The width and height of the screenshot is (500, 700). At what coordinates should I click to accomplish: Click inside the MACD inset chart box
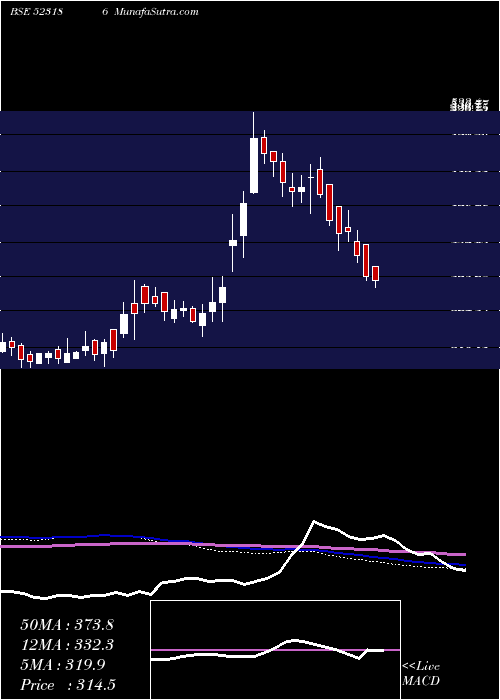click(275, 650)
